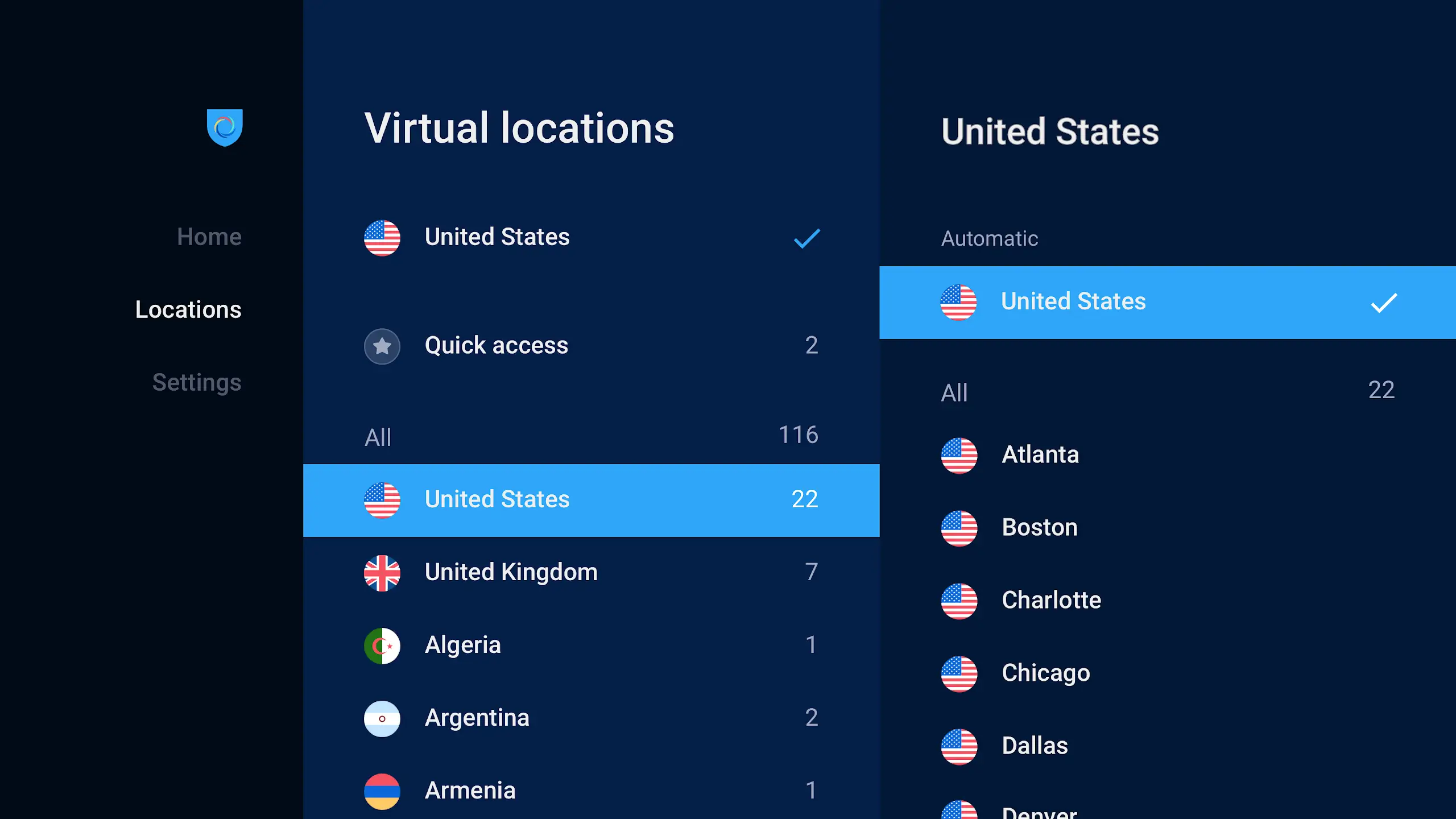Image resolution: width=1456 pixels, height=819 pixels.
Task: Click the Argentina flag icon
Action: [x=382, y=719]
